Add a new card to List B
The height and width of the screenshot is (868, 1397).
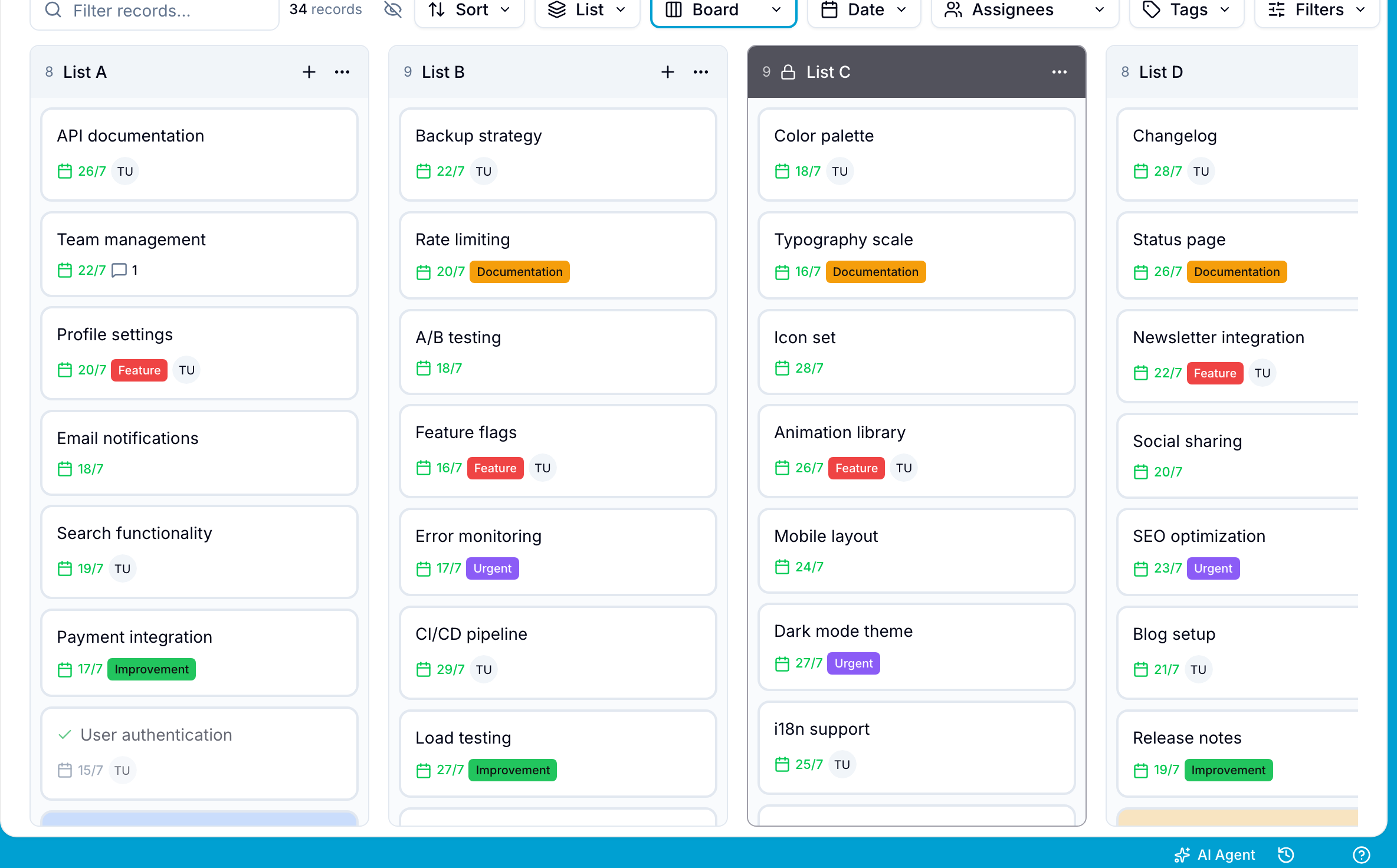(667, 72)
